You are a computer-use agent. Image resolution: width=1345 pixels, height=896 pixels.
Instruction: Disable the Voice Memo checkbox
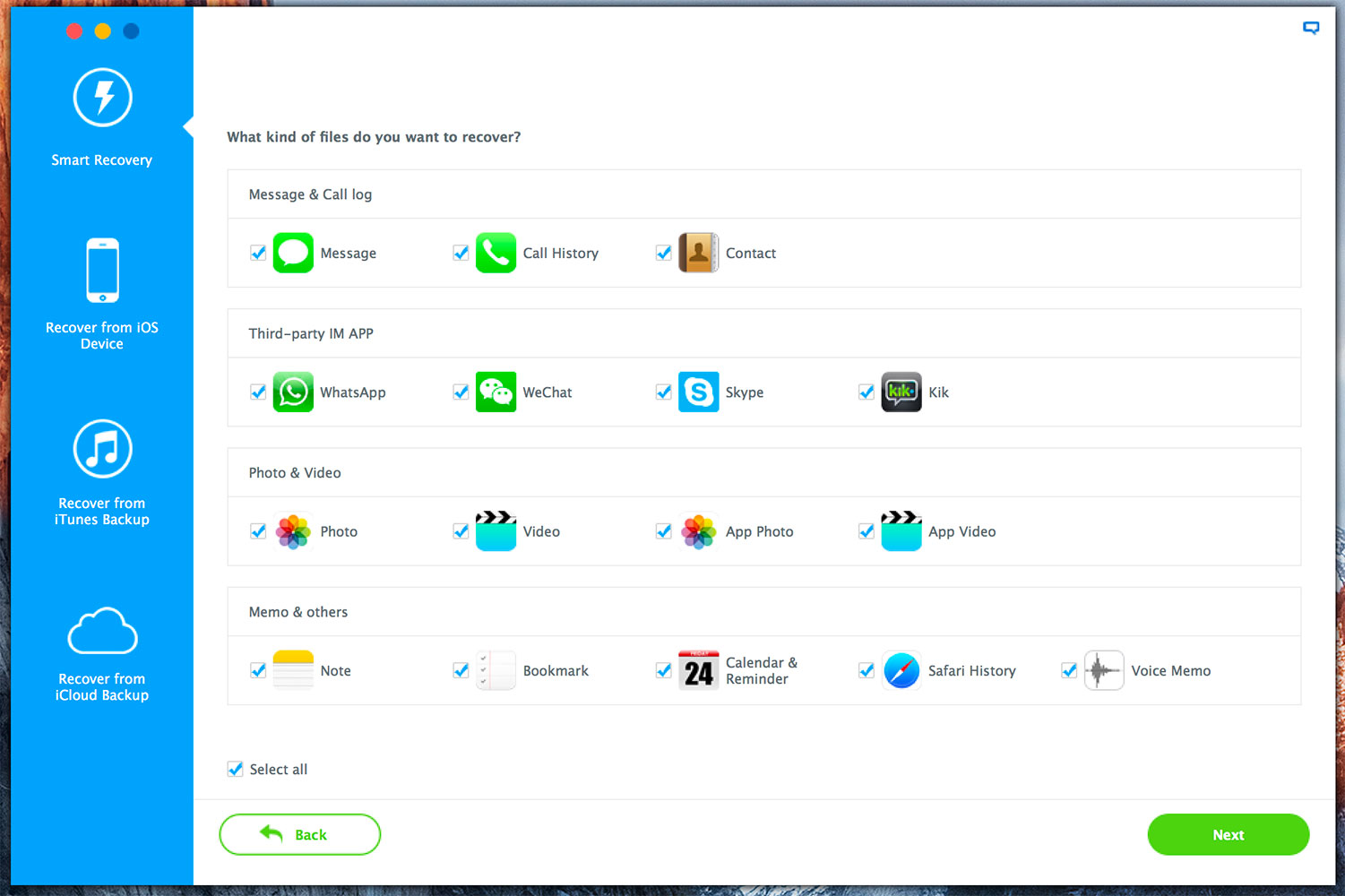[x=1069, y=670]
